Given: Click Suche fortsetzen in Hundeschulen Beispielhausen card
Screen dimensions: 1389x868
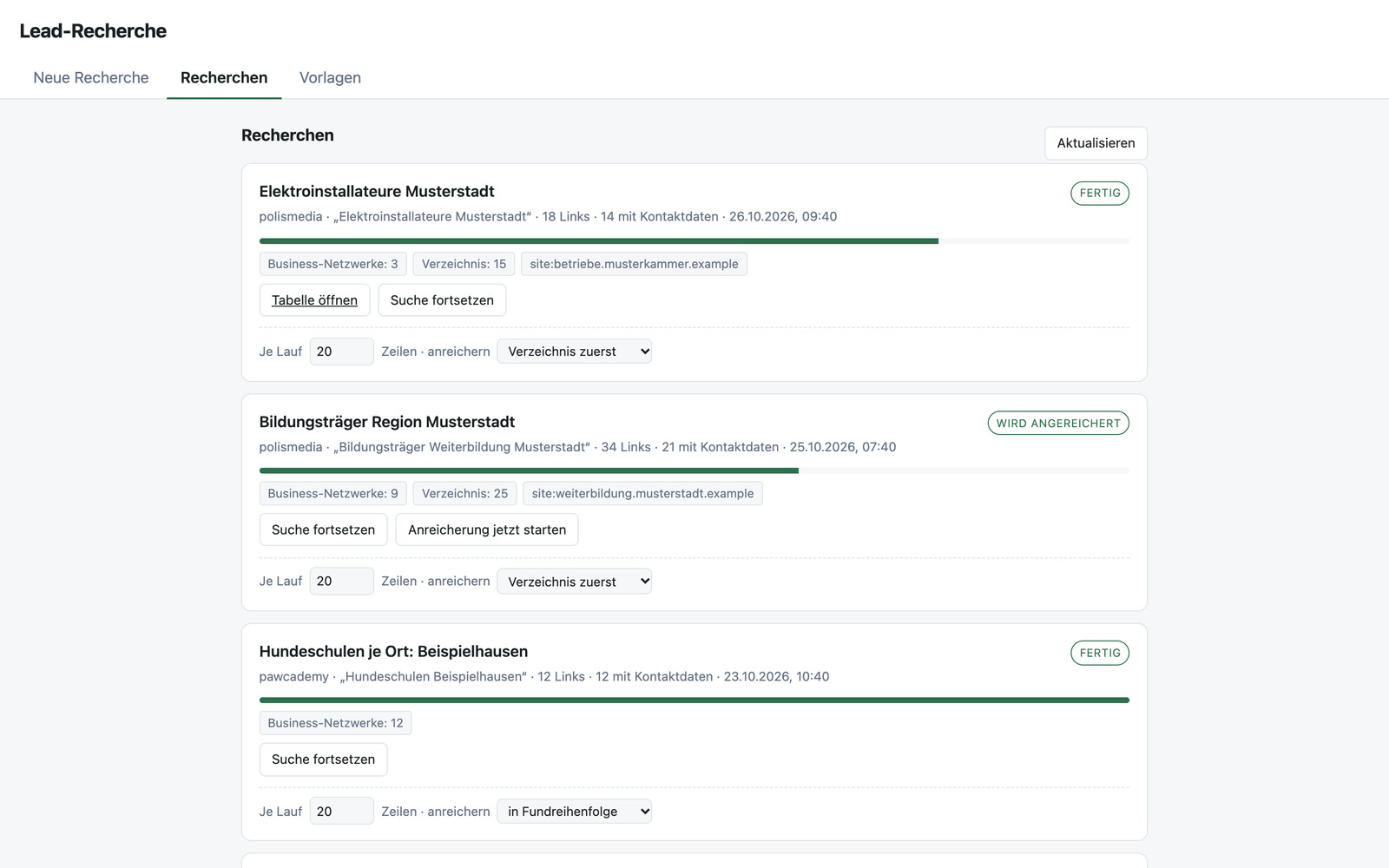Looking at the screenshot, I should (x=323, y=759).
